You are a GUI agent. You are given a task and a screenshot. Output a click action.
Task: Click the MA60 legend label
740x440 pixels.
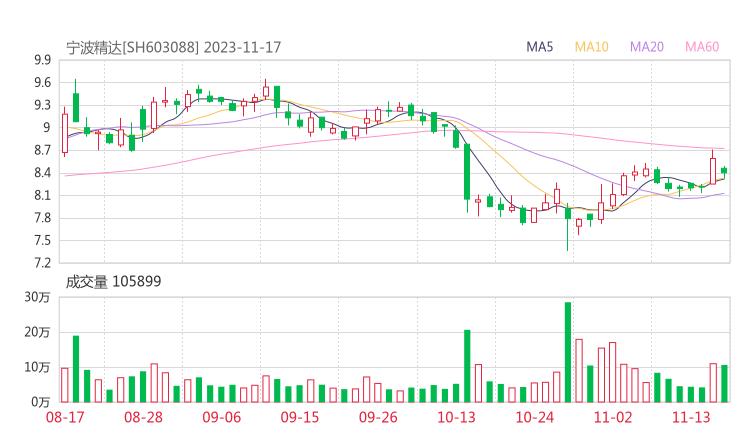702,47
